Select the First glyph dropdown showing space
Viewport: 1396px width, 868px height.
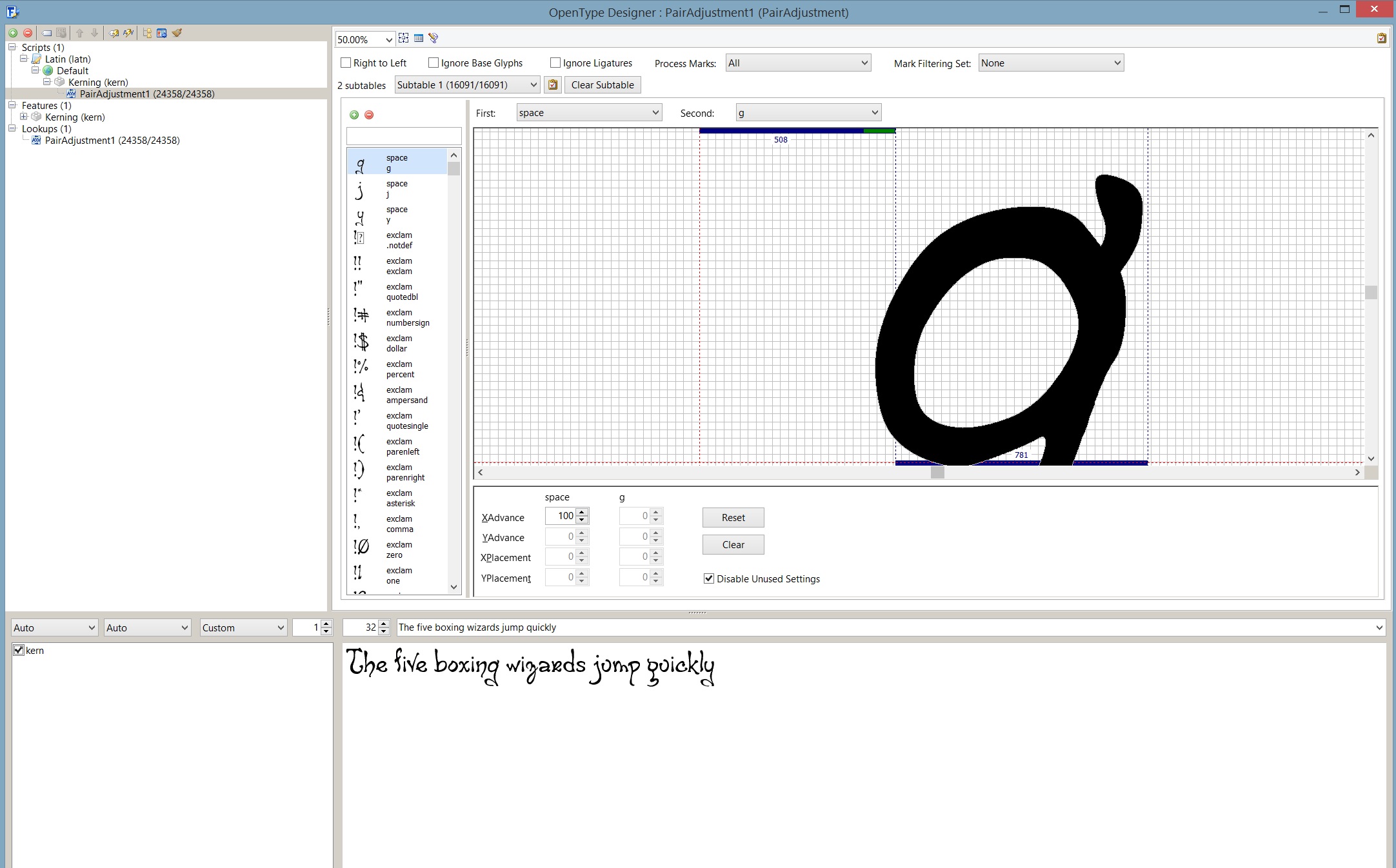pos(584,112)
